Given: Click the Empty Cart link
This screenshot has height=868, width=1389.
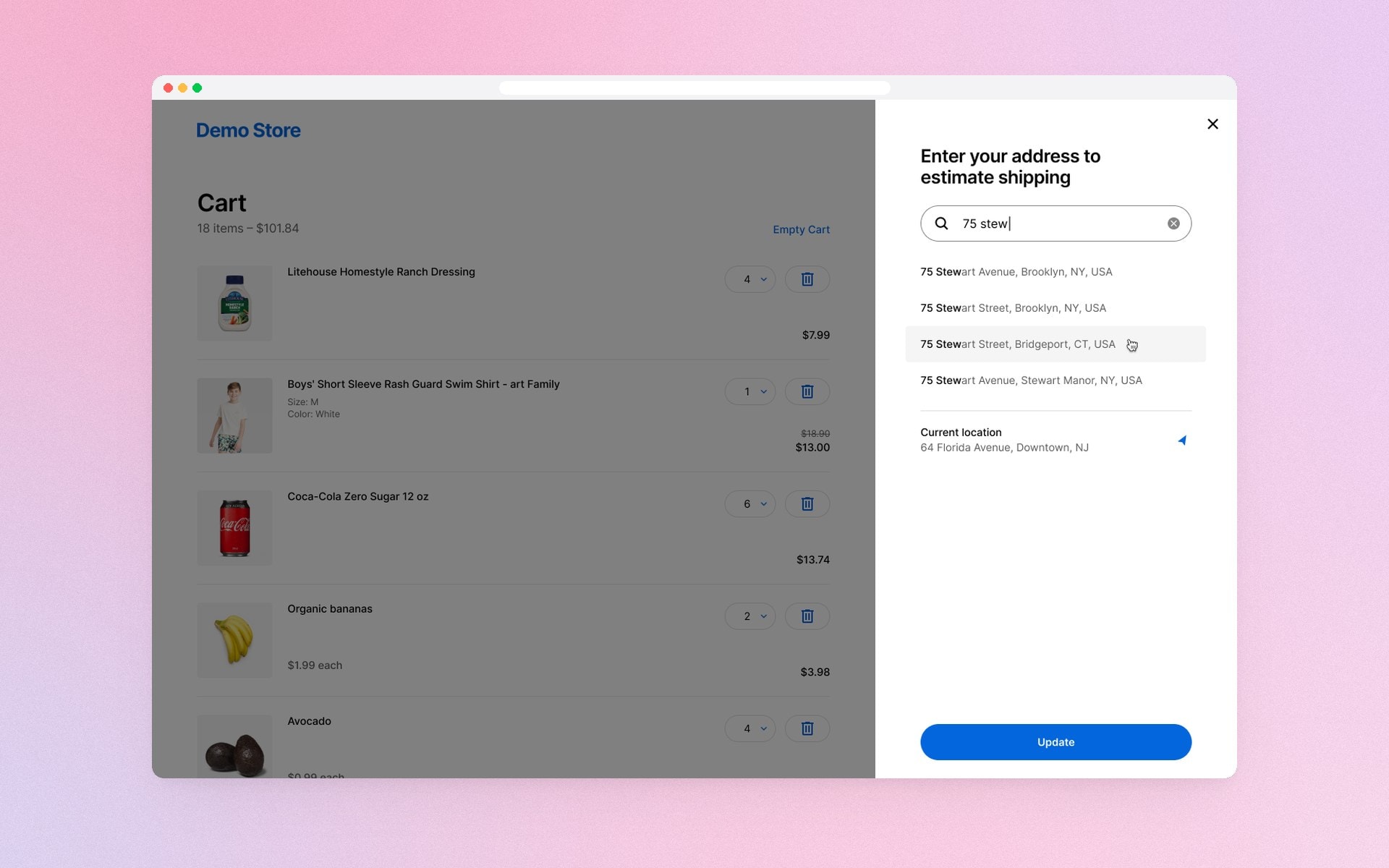Looking at the screenshot, I should [801, 229].
